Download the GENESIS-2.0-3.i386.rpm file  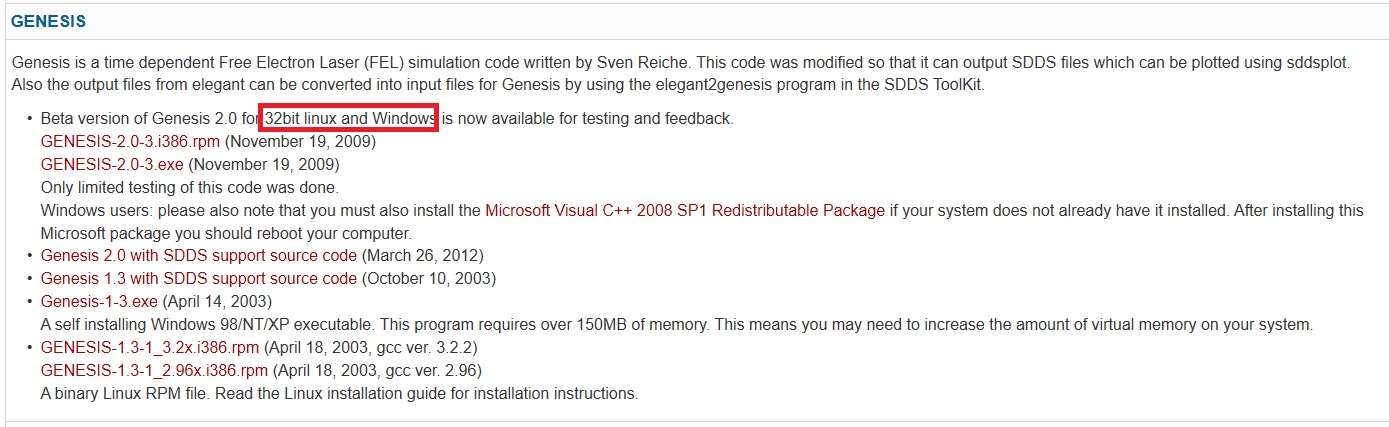click(x=130, y=142)
